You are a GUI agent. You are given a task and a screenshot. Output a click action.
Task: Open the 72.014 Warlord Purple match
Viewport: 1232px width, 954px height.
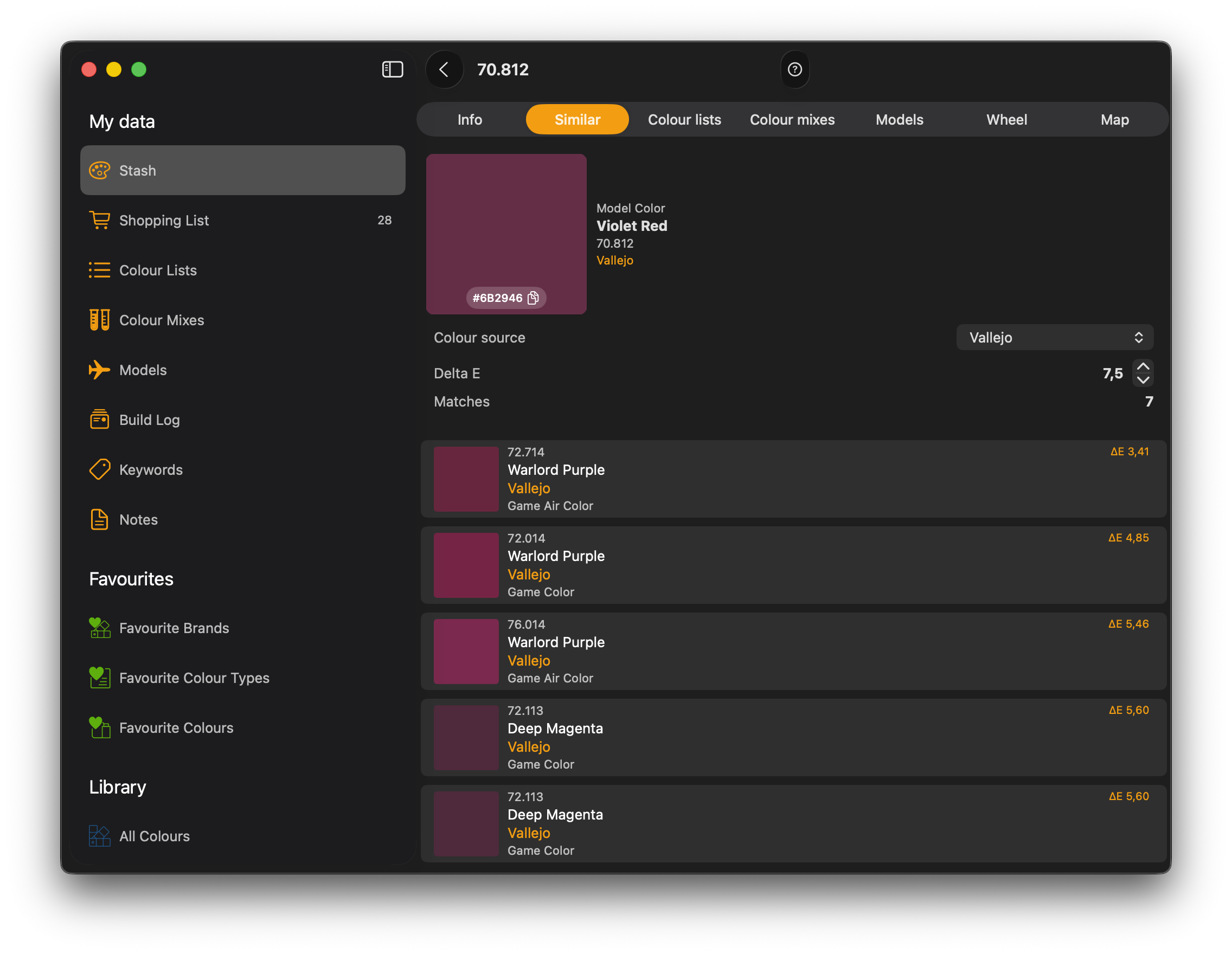tap(793, 565)
